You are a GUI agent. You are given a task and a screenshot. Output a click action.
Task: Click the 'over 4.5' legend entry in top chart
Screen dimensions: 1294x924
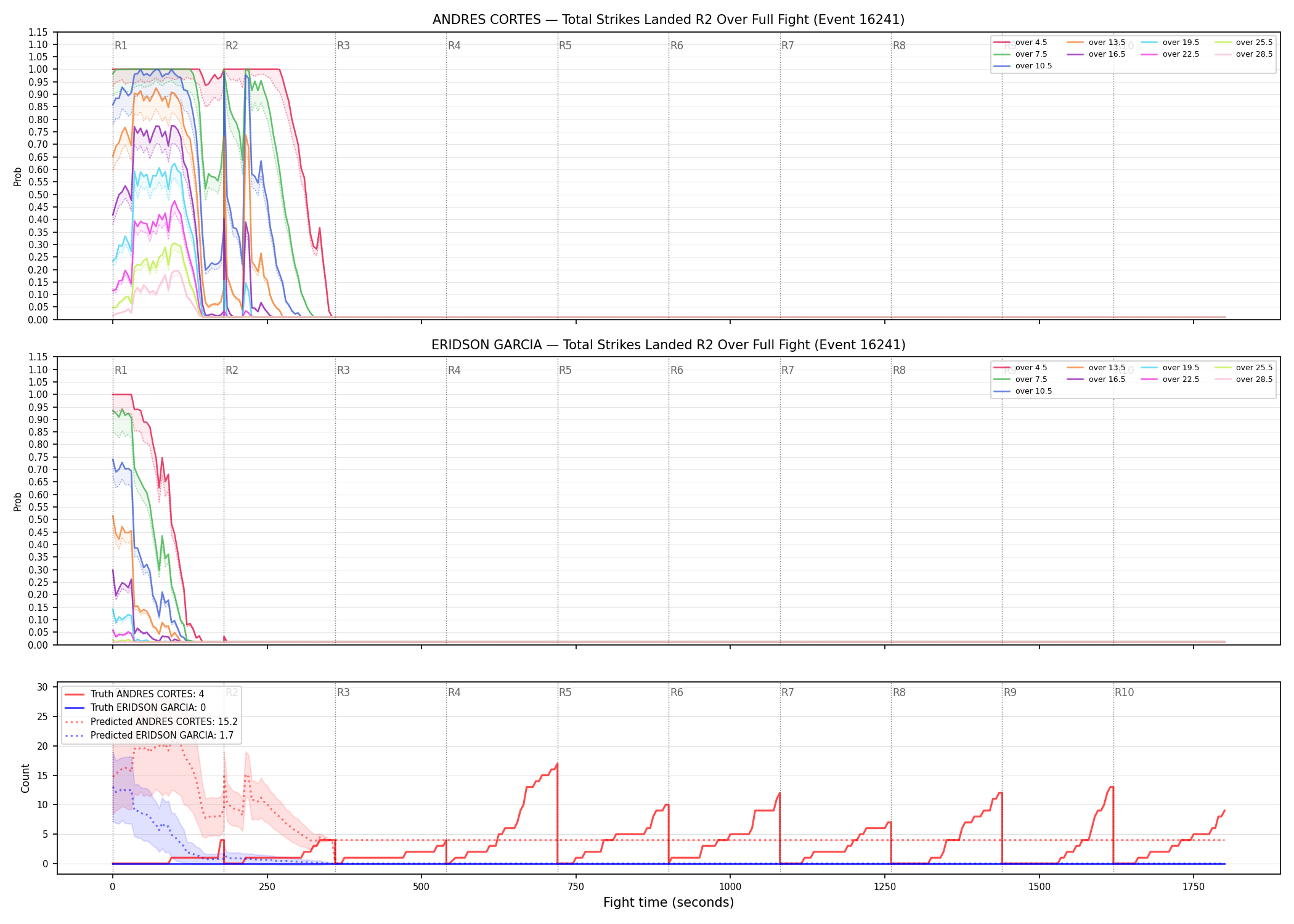click(1020, 43)
